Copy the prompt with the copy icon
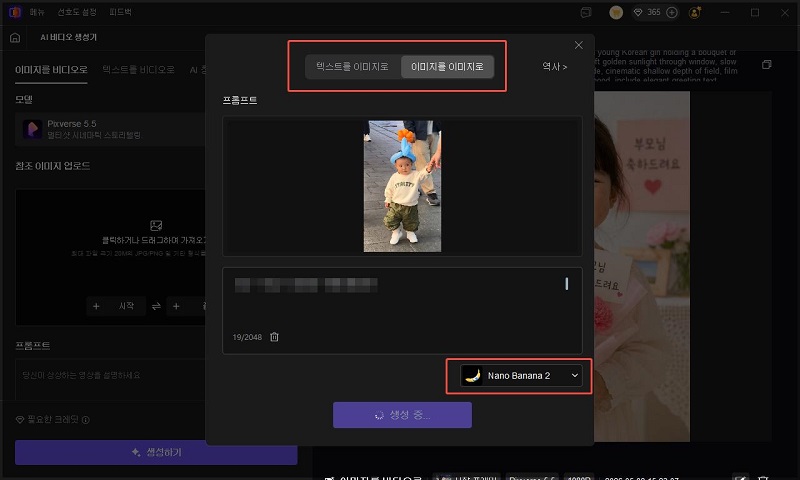This screenshot has height=480, width=800. (x=766, y=65)
